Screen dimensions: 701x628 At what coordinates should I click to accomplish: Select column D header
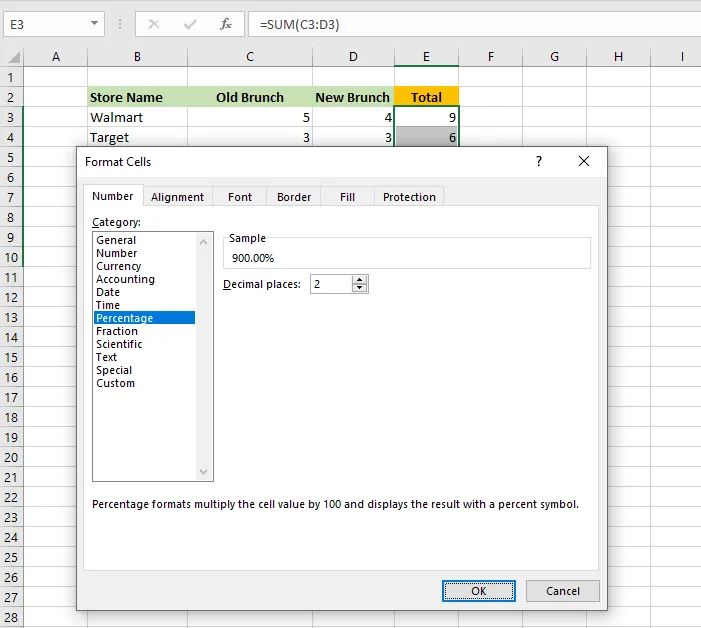(353, 57)
